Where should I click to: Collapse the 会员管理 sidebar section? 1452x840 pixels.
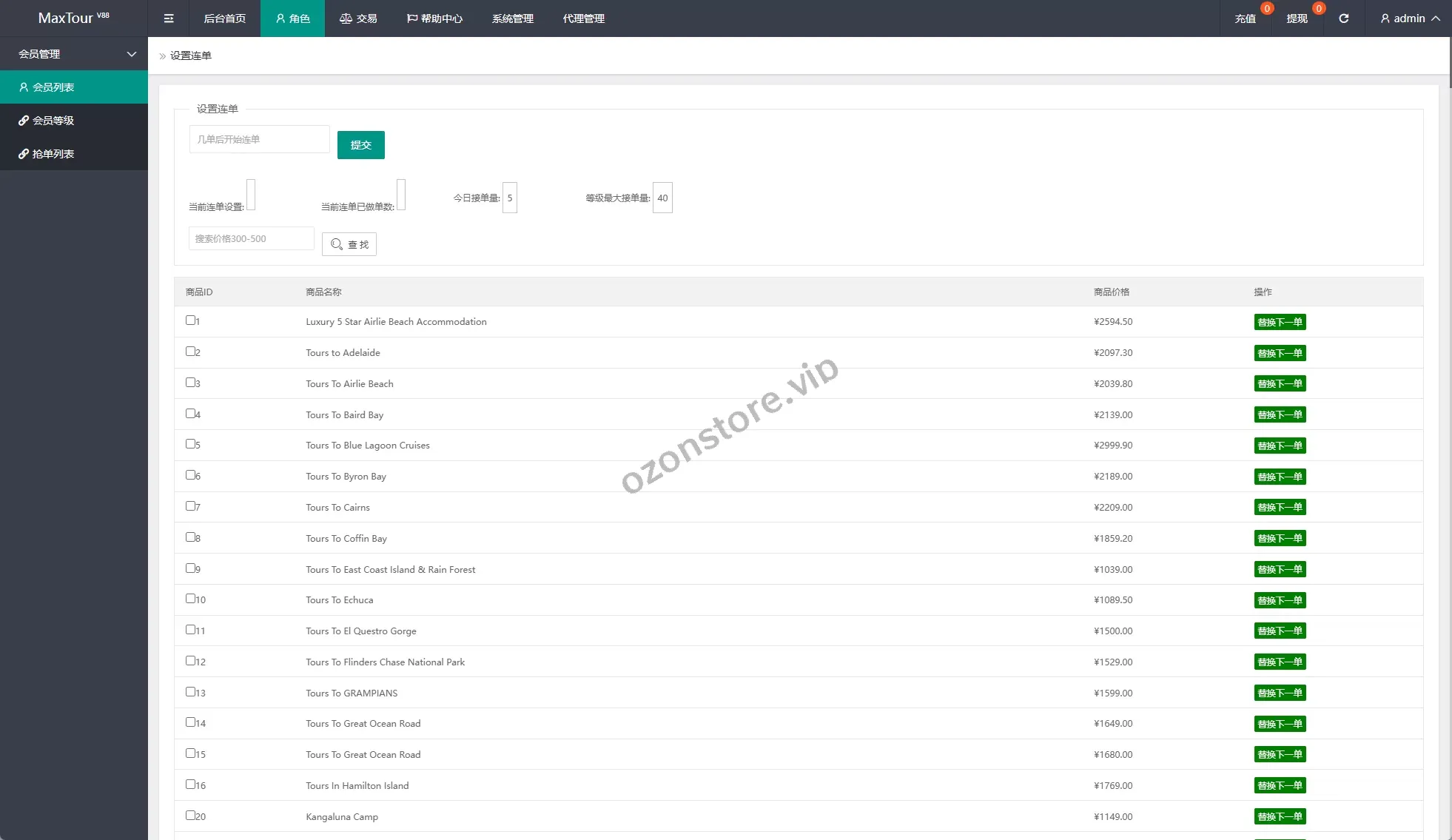click(x=74, y=54)
